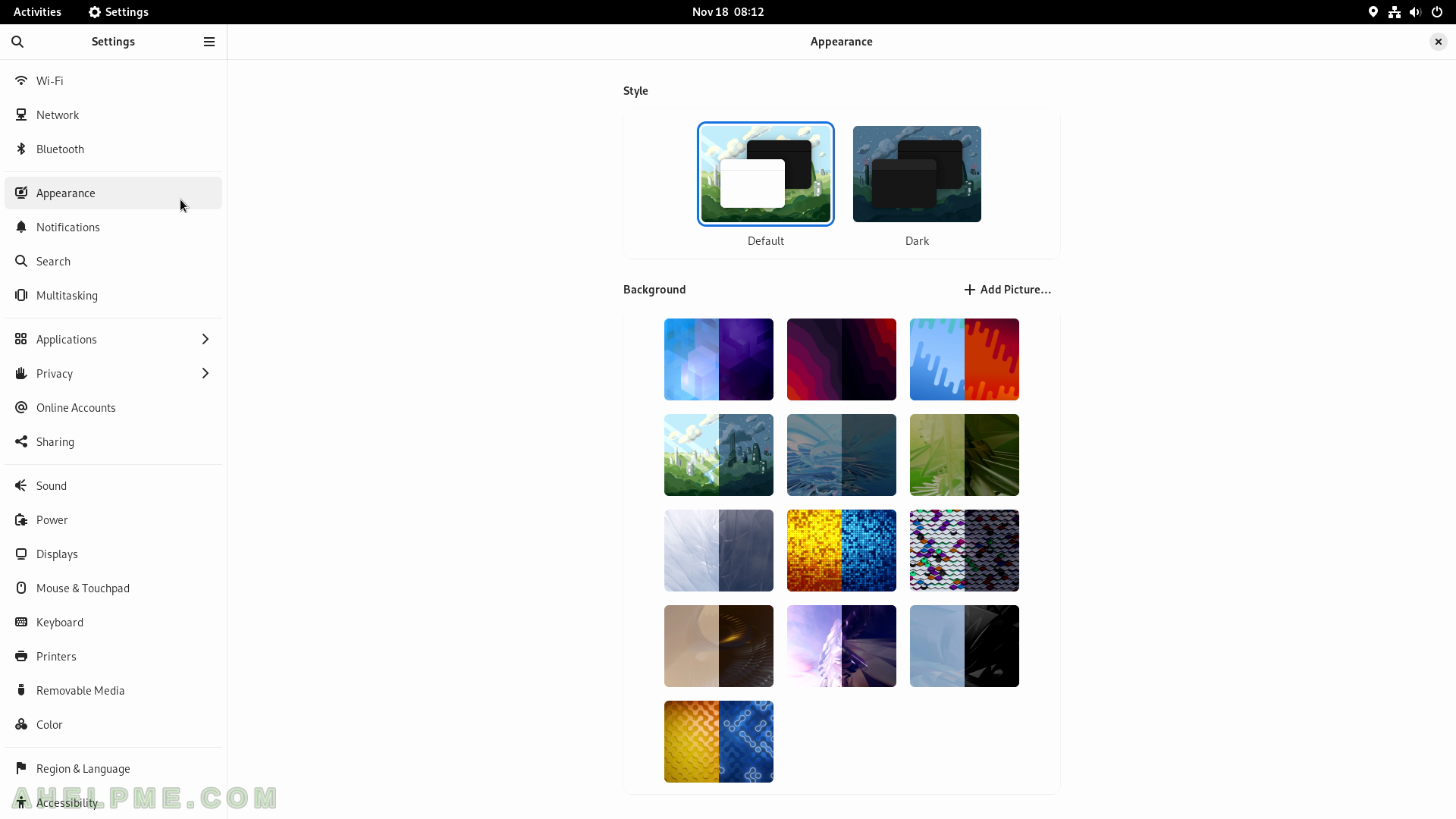
Task: Open the clock and calendar Nov 18 08:12
Action: pos(728,12)
